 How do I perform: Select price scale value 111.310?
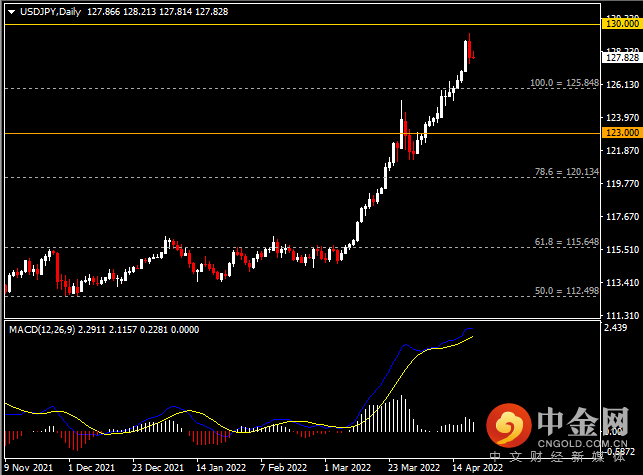(622, 315)
